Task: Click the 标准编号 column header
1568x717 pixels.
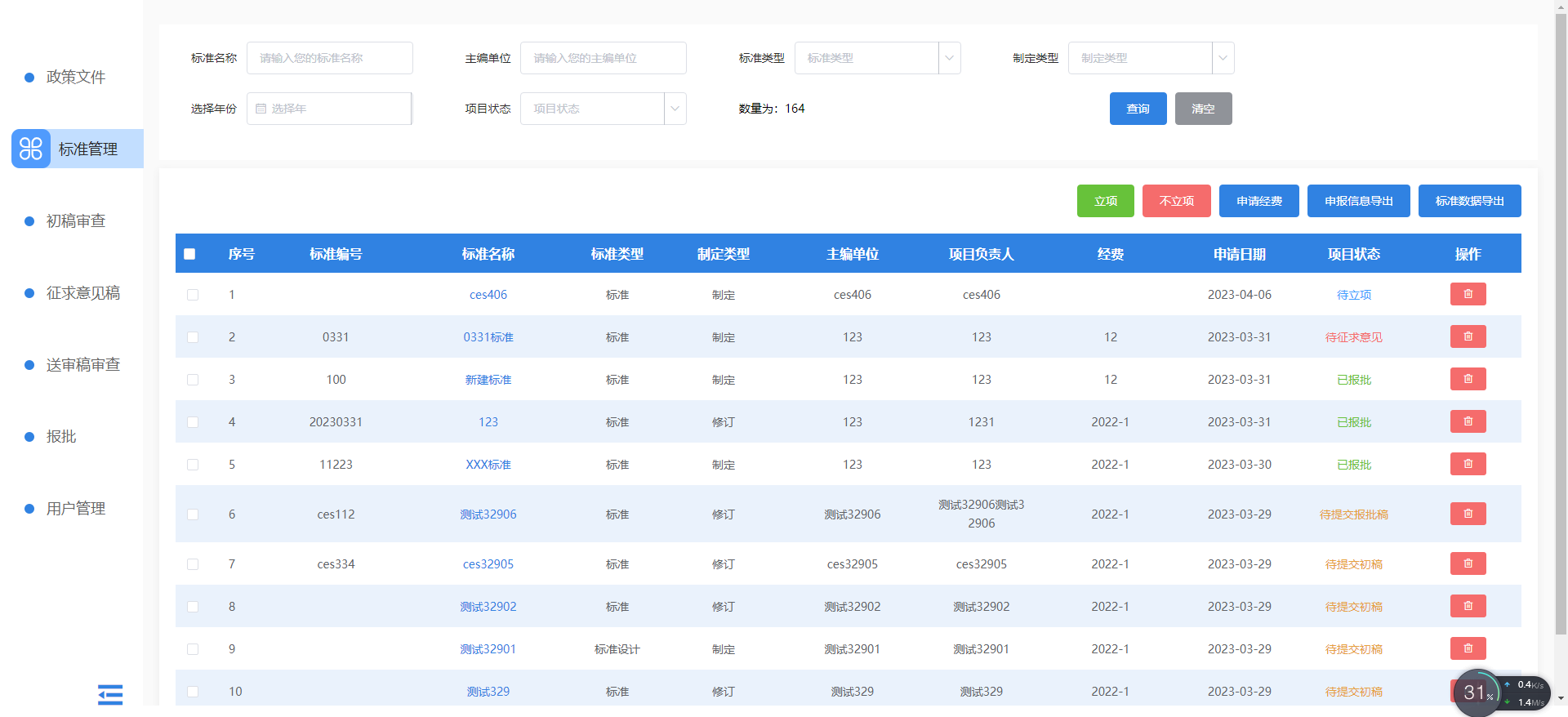Action: point(336,254)
